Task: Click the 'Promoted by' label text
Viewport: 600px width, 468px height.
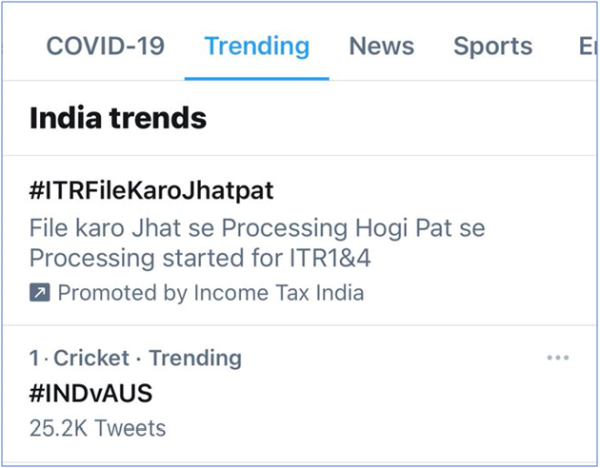Action: point(121,293)
